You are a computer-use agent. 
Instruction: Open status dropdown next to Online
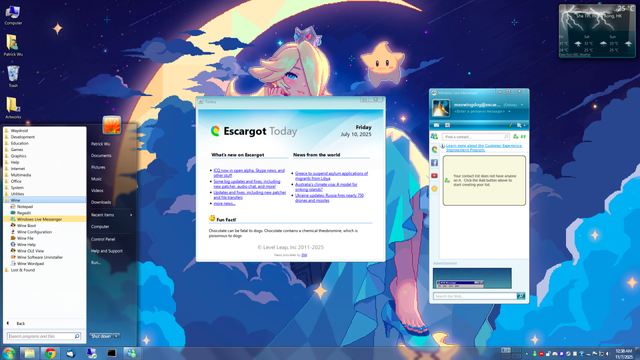[x=522, y=105]
